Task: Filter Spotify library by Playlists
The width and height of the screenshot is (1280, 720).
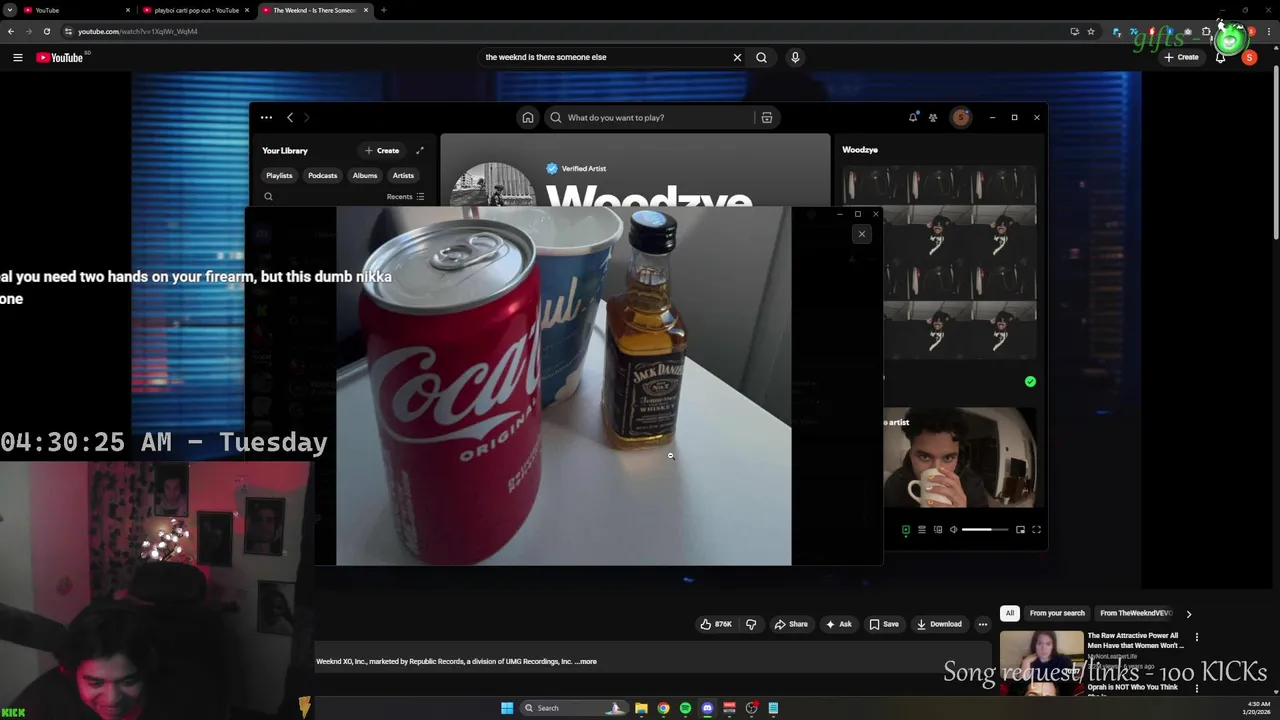Action: (279, 175)
